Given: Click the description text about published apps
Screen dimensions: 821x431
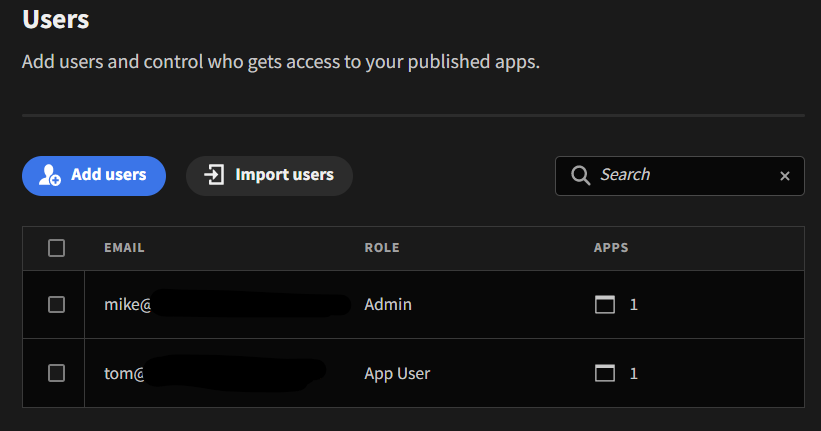Looking at the screenshot, I should (x=281, y=62).
